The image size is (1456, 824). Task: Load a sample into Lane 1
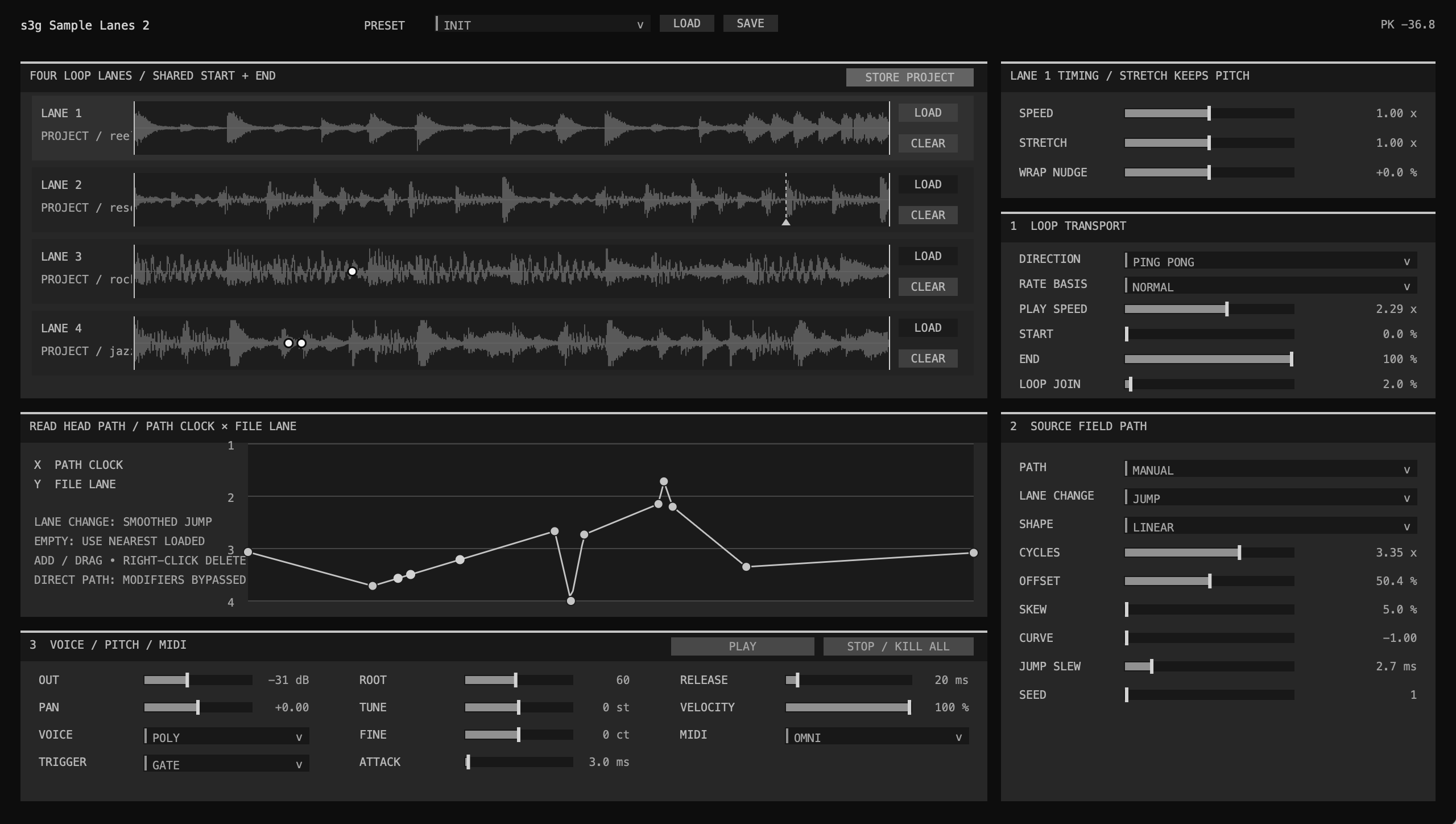928,113
